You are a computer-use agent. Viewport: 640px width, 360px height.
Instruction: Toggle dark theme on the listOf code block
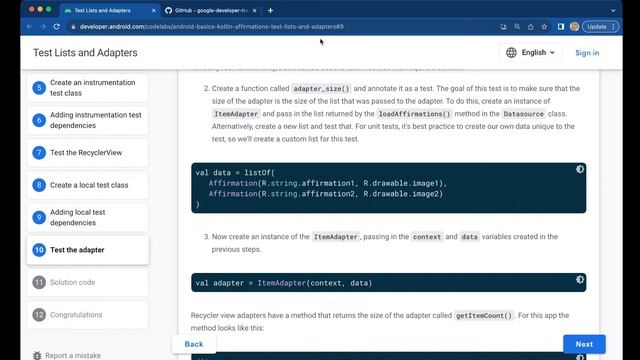580,169
